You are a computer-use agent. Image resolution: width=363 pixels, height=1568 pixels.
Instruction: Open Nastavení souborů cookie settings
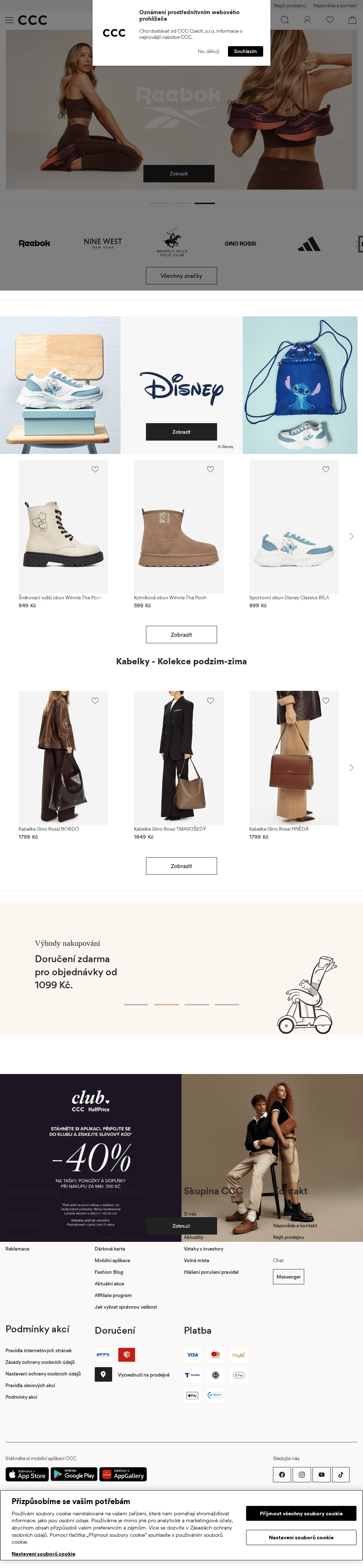[x=301, y=1537]
